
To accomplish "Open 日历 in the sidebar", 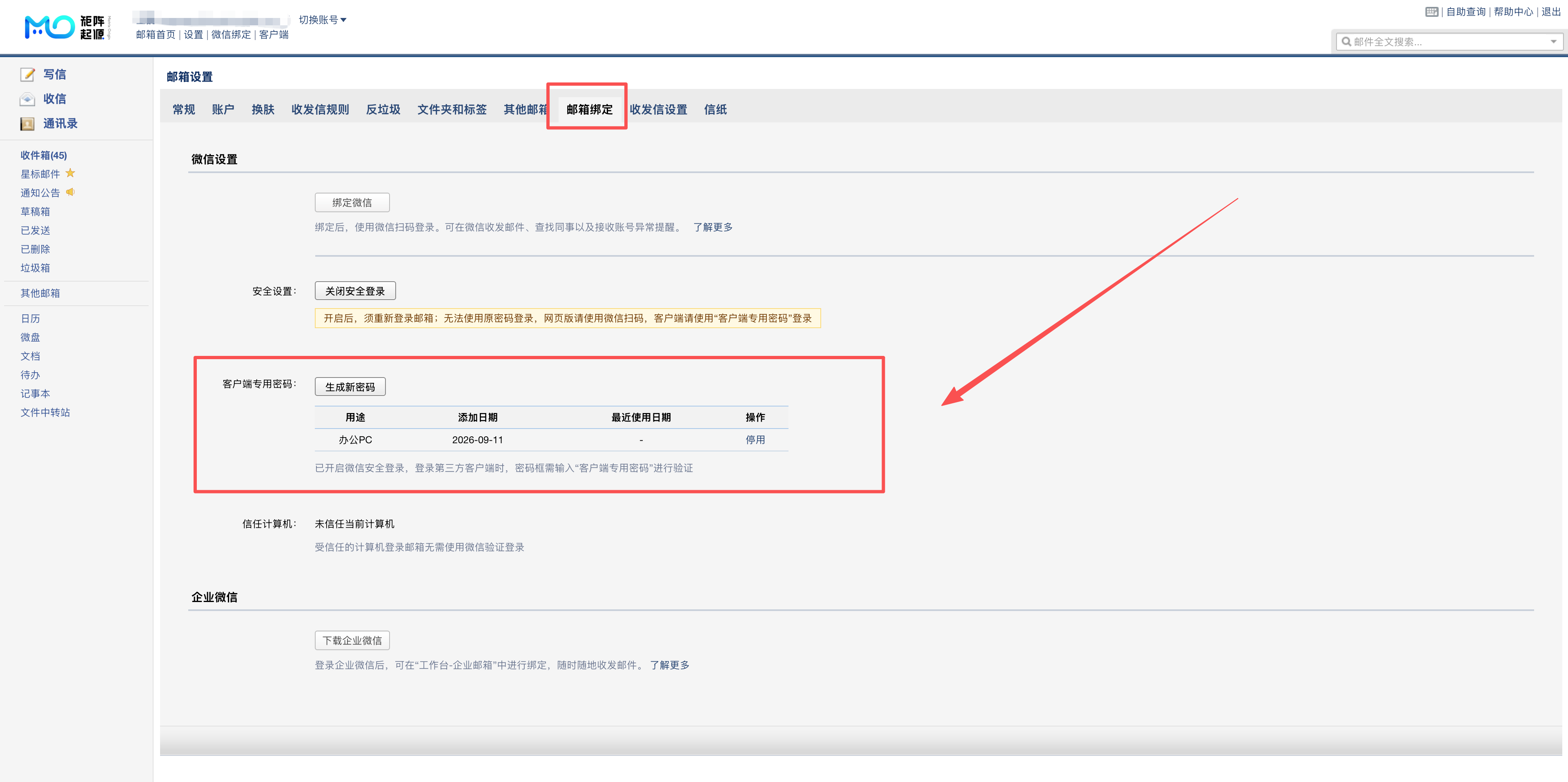I will 30,318.
